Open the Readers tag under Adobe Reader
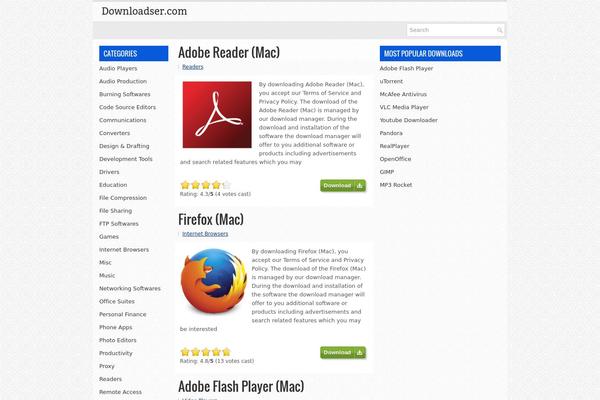600x400 pixels. [192, 67]
